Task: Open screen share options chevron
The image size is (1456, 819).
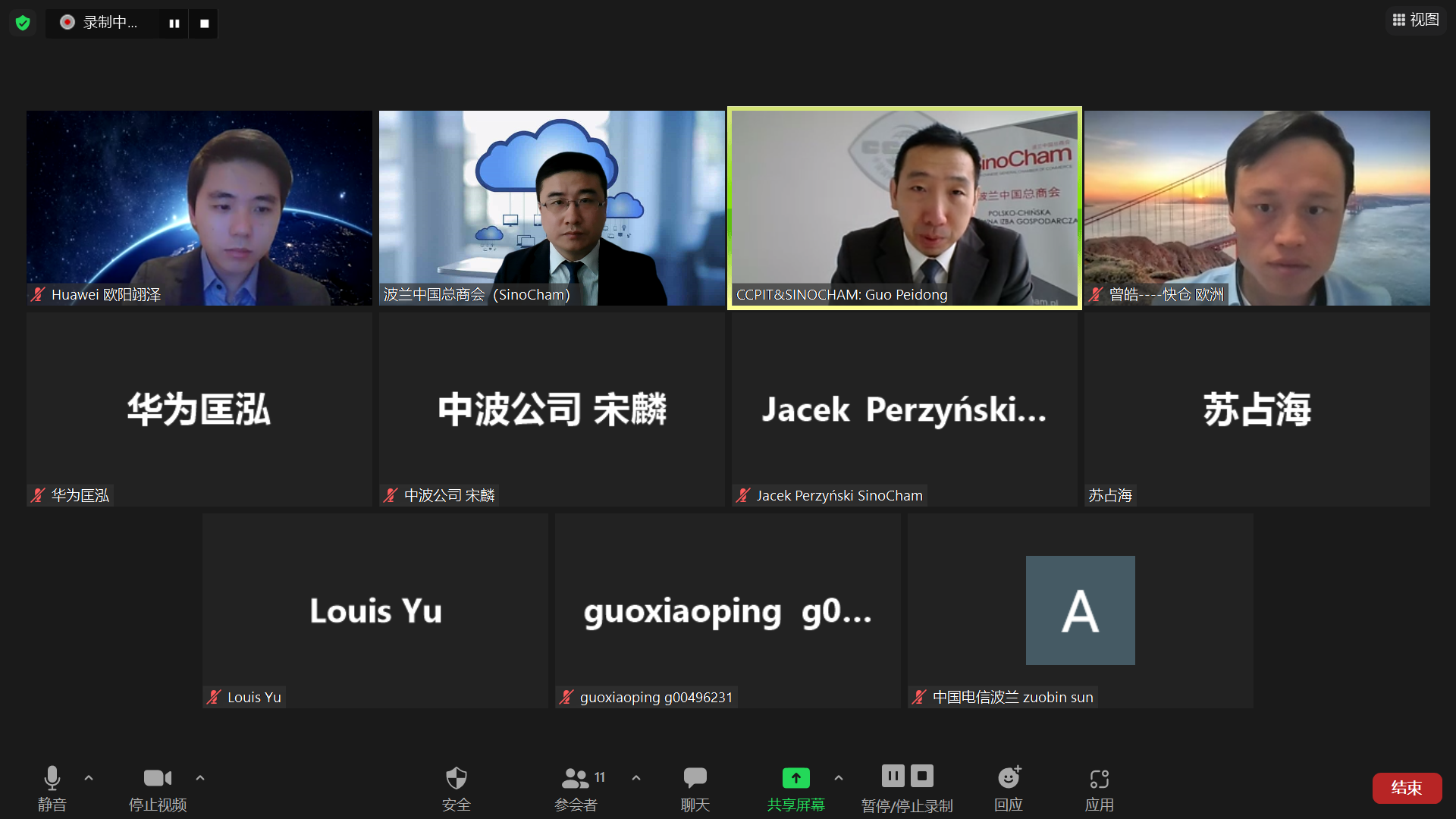Action: [x=839, y=778]
